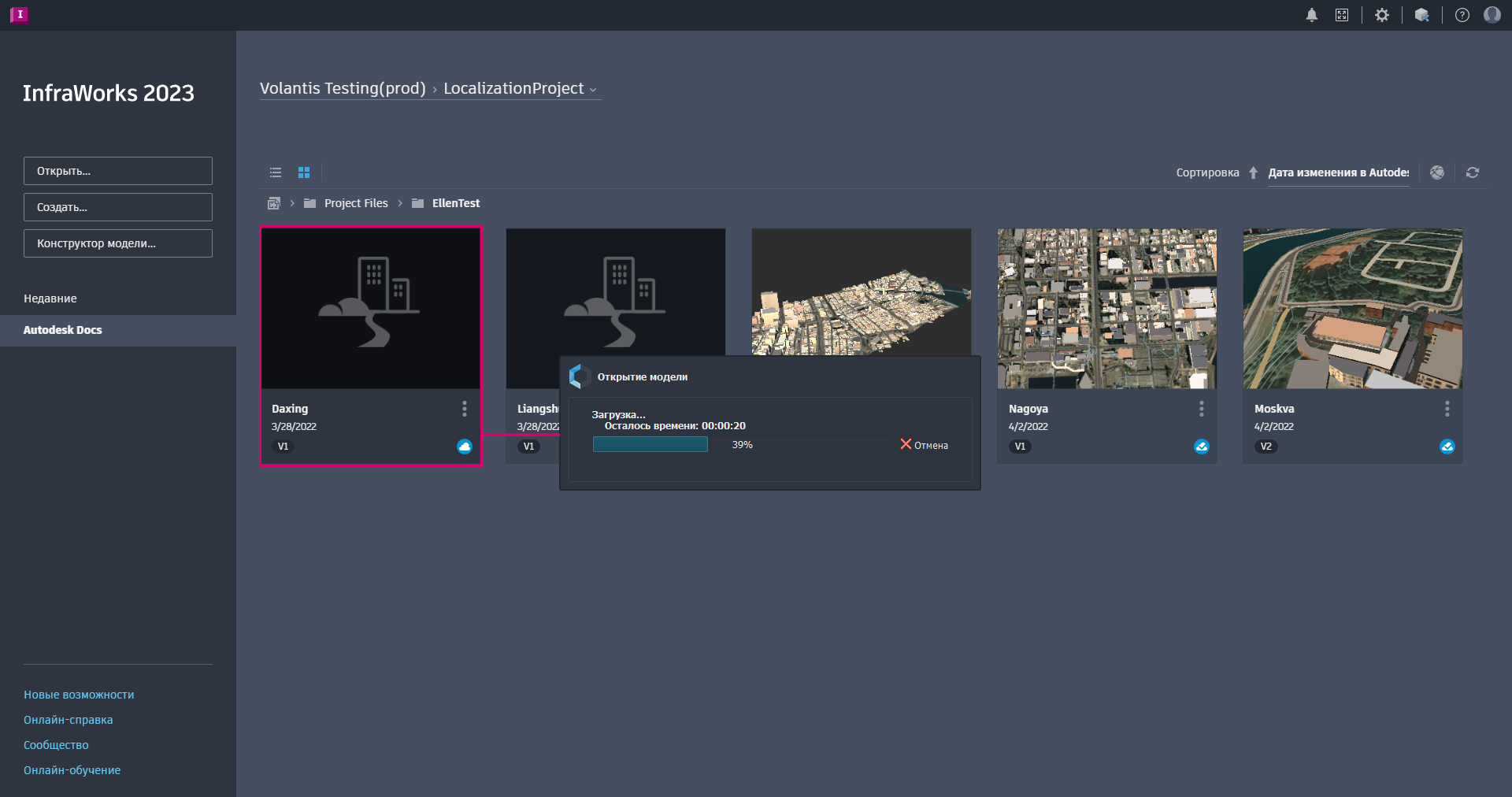Click Daxing date 3/28/2022
The width and height of the screenshot is (1512, 797).
click(x=294, y=427)
